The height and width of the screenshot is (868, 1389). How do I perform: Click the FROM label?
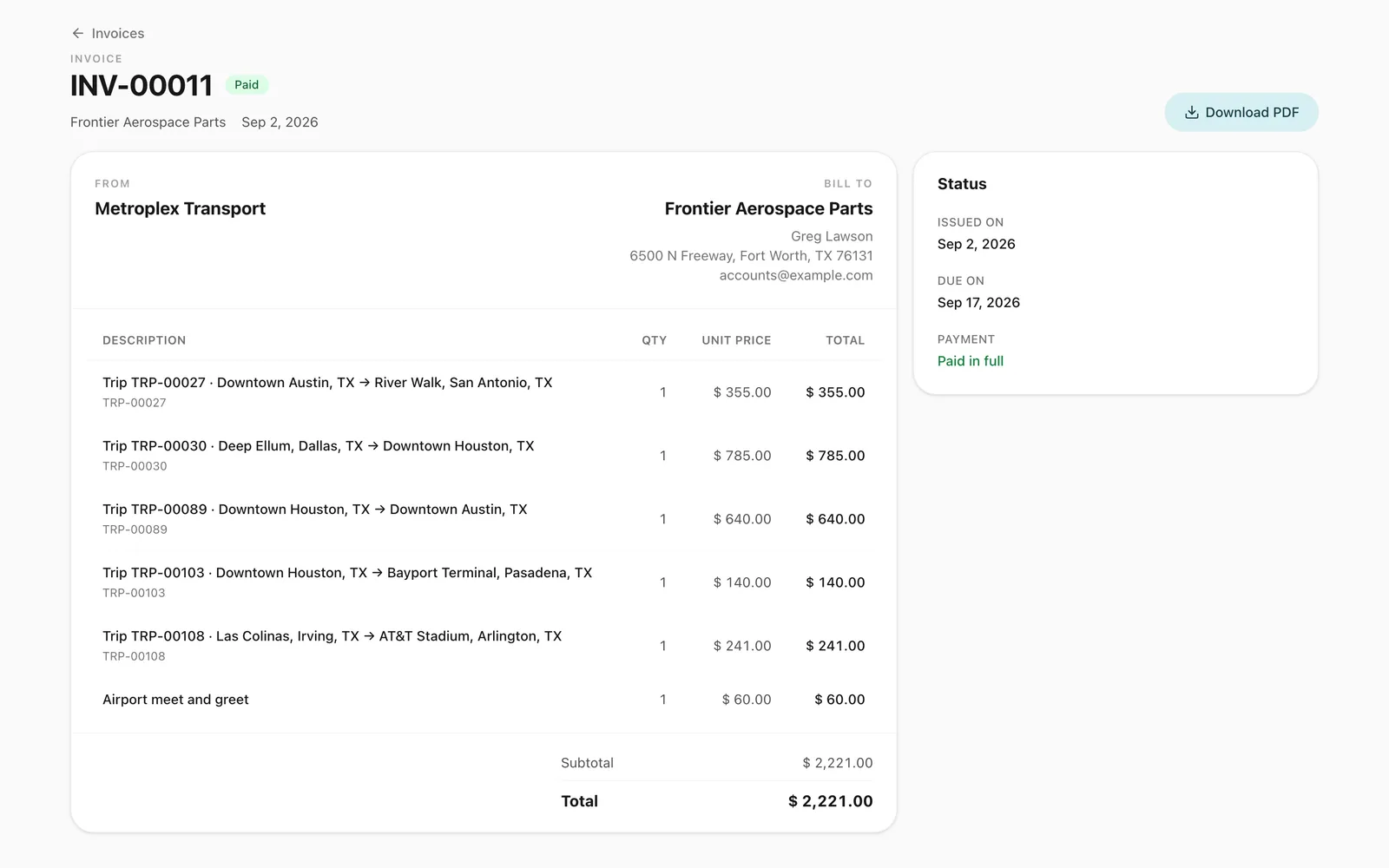[x=112, y=184]
